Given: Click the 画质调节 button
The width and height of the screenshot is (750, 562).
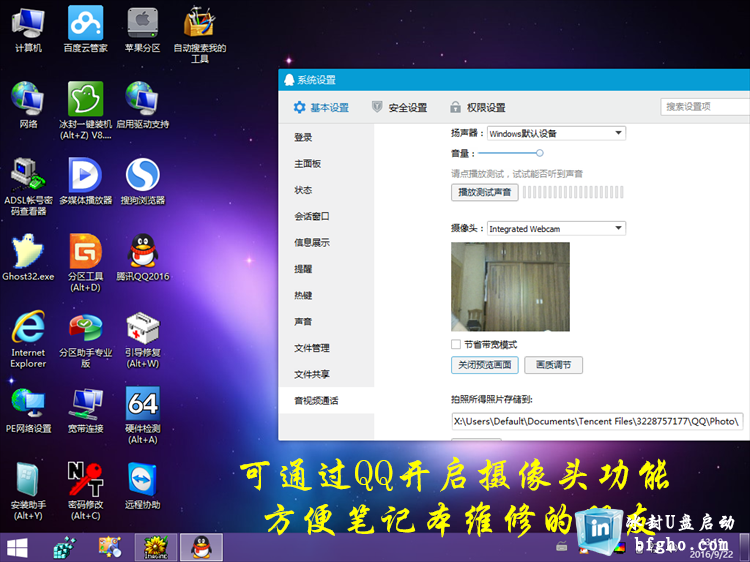Looking at the screenshot, I should (x=553, y=365).
